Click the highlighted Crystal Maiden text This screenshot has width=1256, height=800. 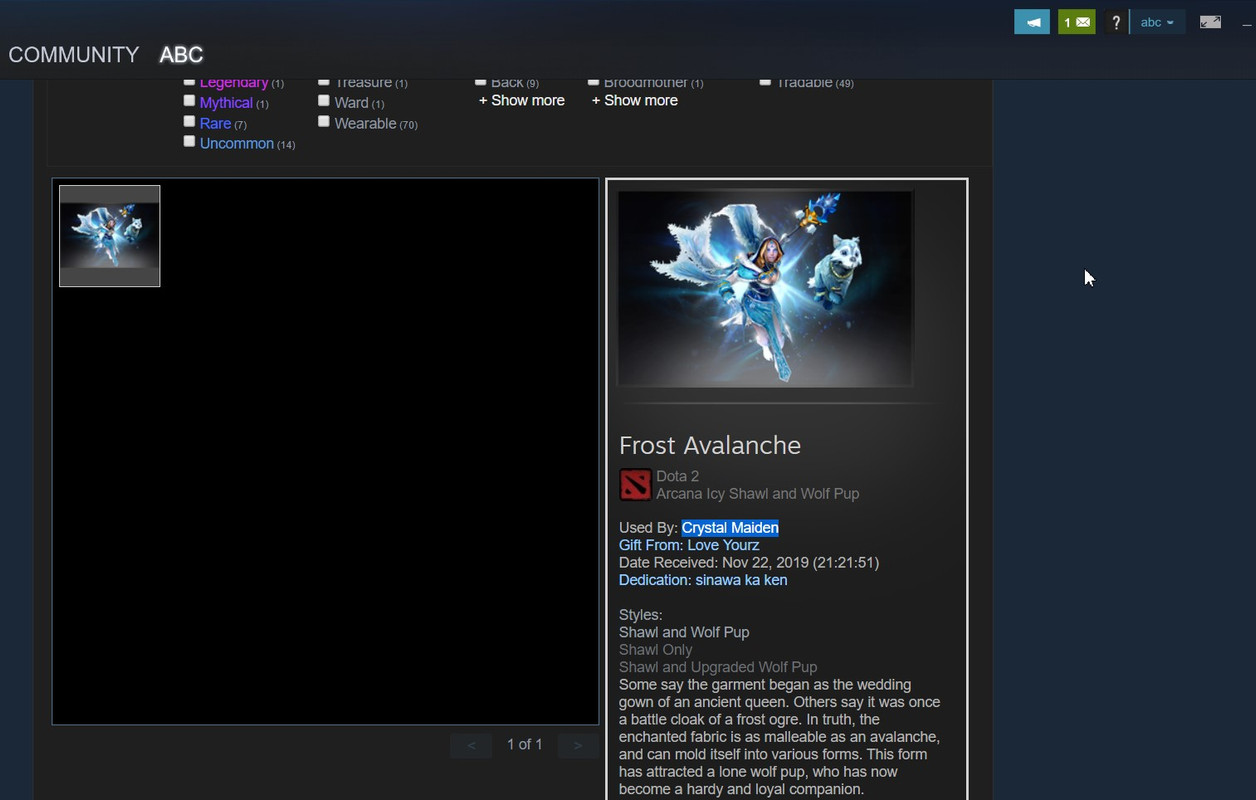click(730, 528)
